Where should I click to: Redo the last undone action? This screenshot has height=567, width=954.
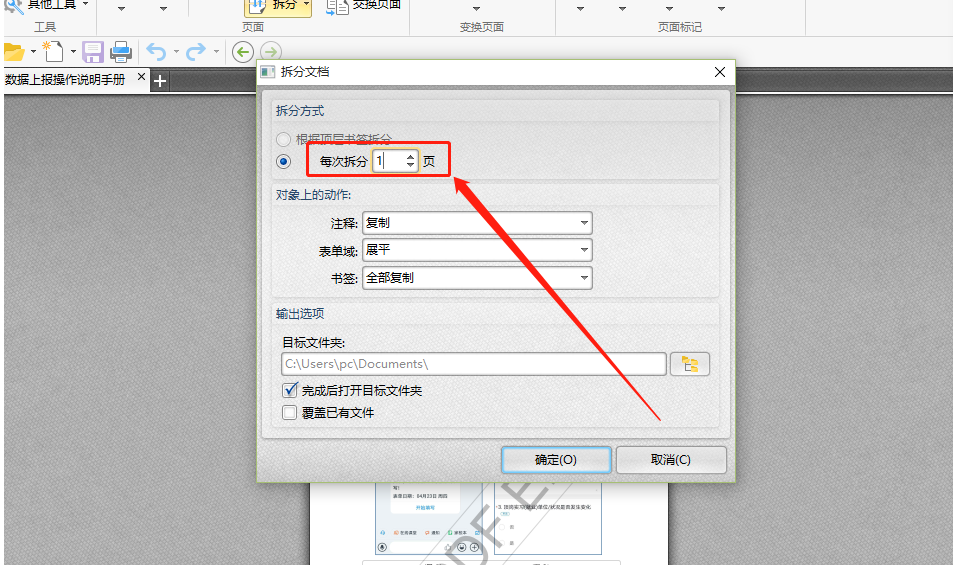[196, 52]
